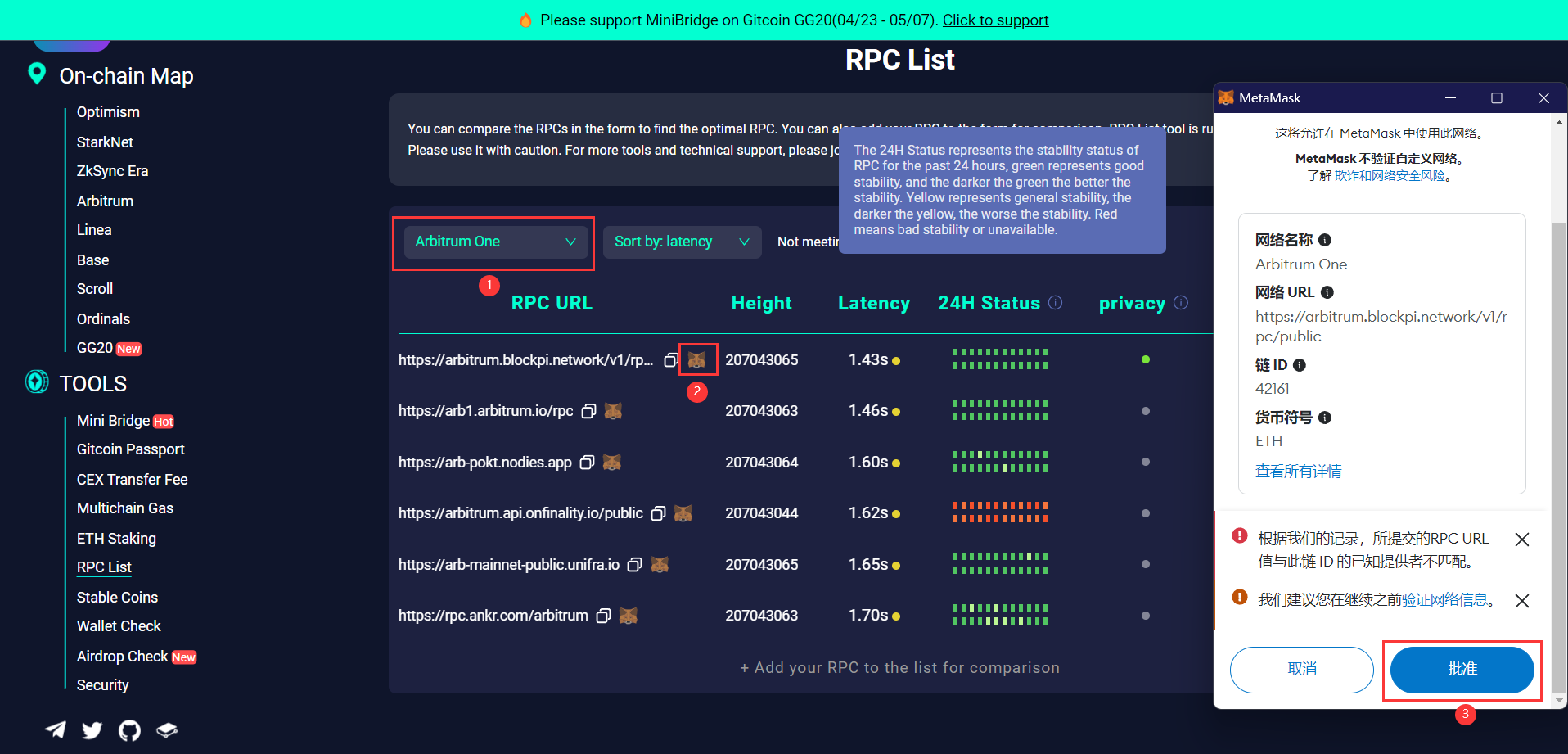Open CEX Transfer Fee tool
The image size is (1568, 754).
[x=133, y=480]
